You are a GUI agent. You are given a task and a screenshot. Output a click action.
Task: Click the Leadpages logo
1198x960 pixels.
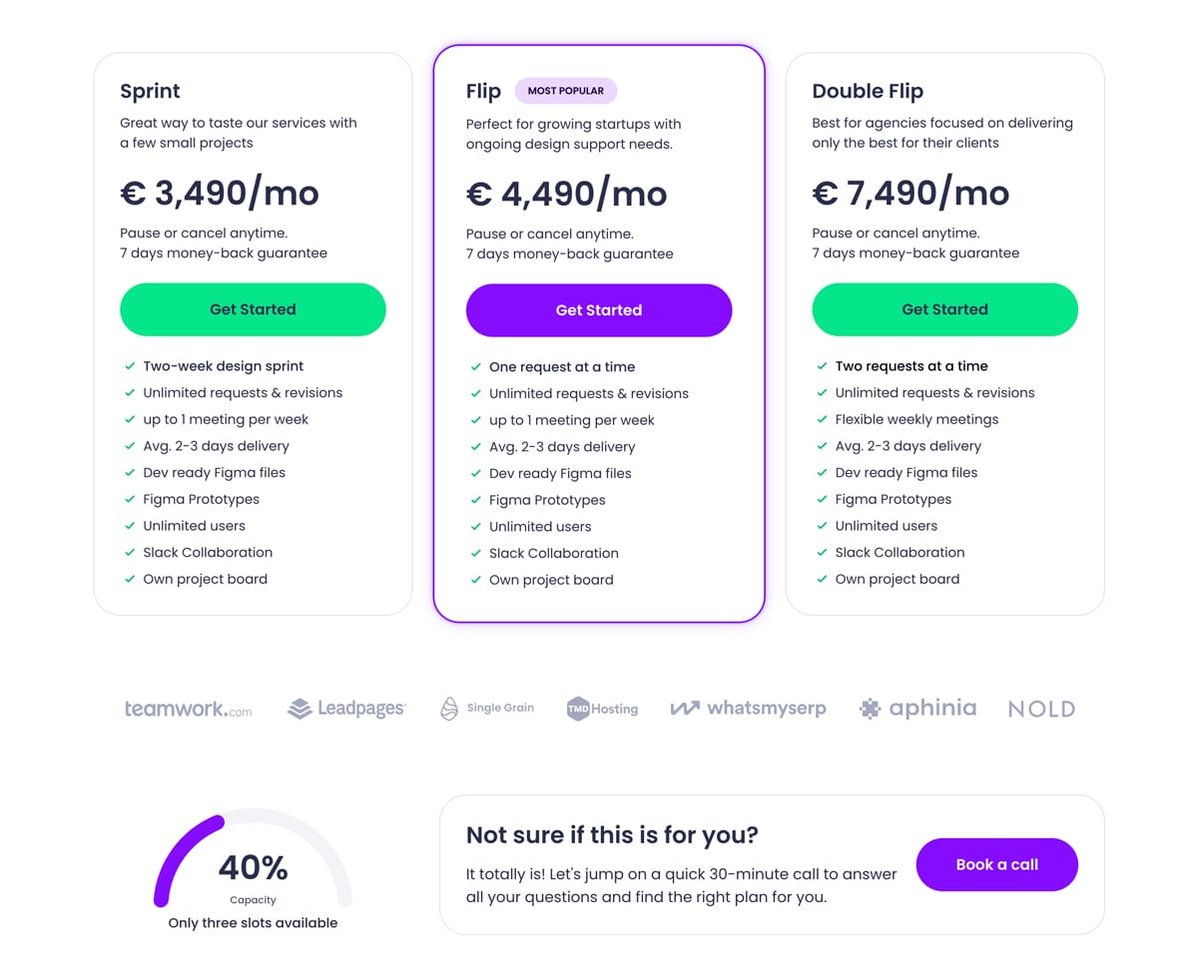coord(346,707)
